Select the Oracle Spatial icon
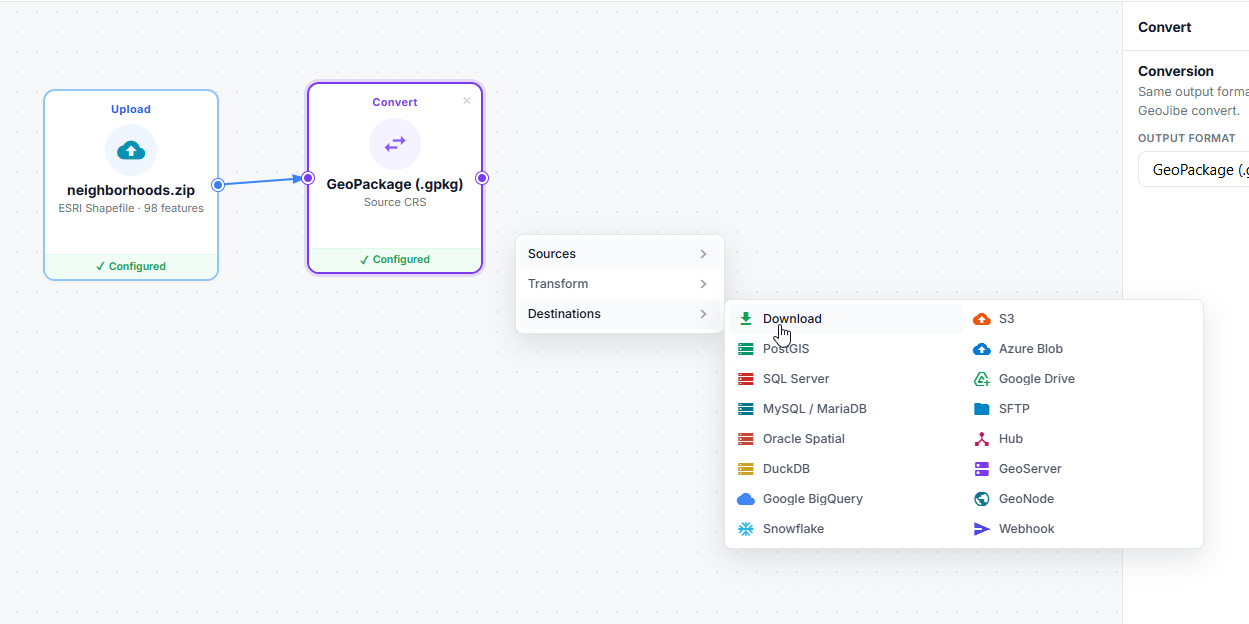 (x=745, y=439)
